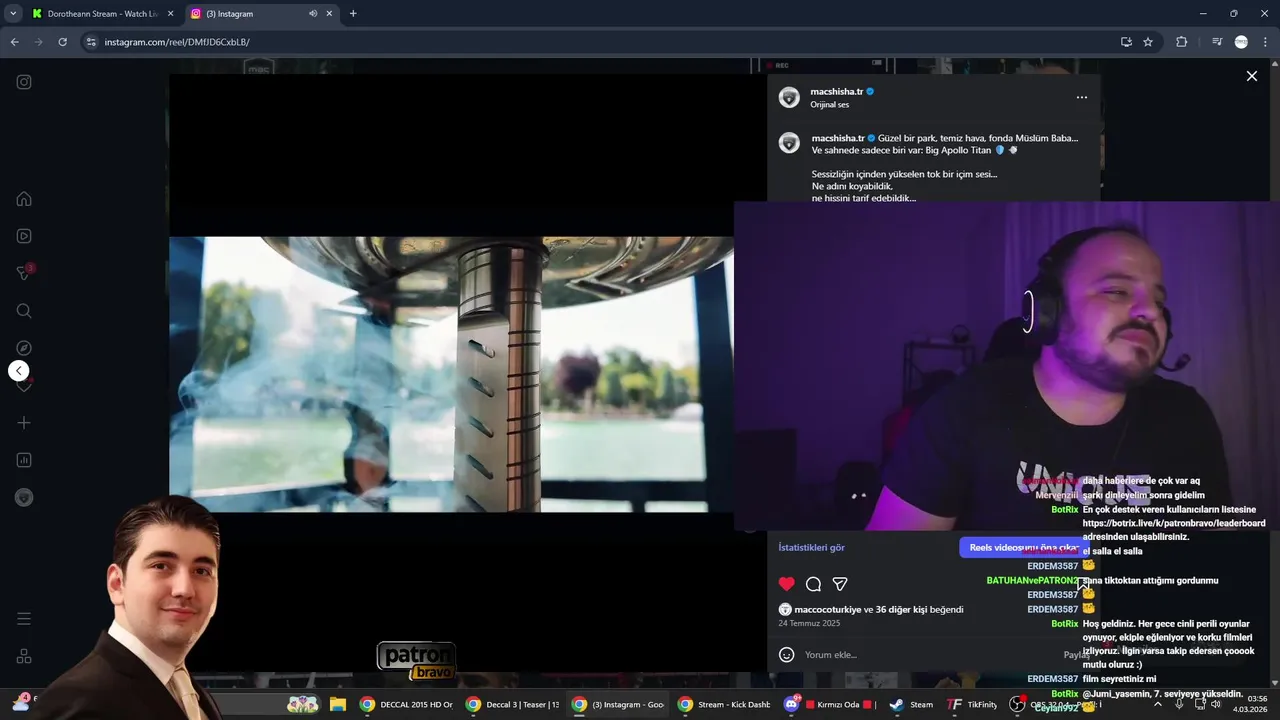Open the Chrome profile avatar
Screen dimensions: 1280x720
(x=1241, y=42)
